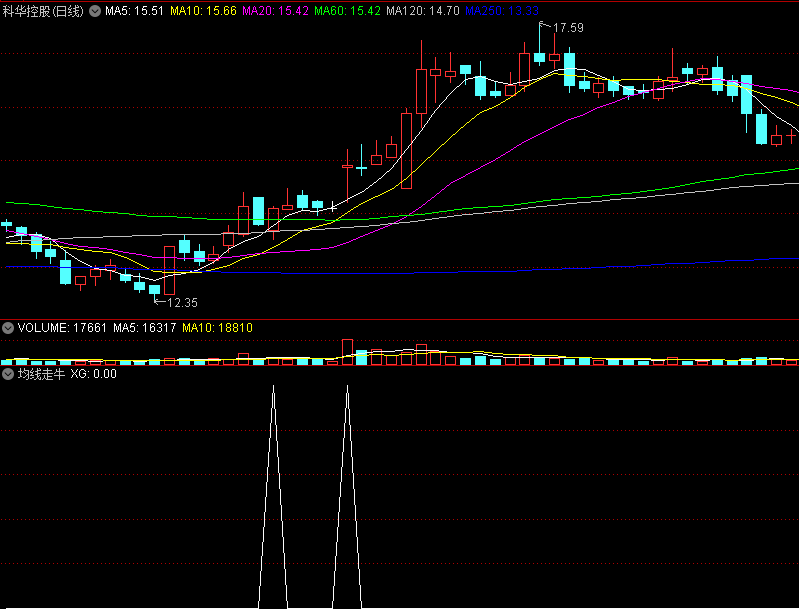
Task: Click the volume MA5: 16317 label
Action: (145, 328)
